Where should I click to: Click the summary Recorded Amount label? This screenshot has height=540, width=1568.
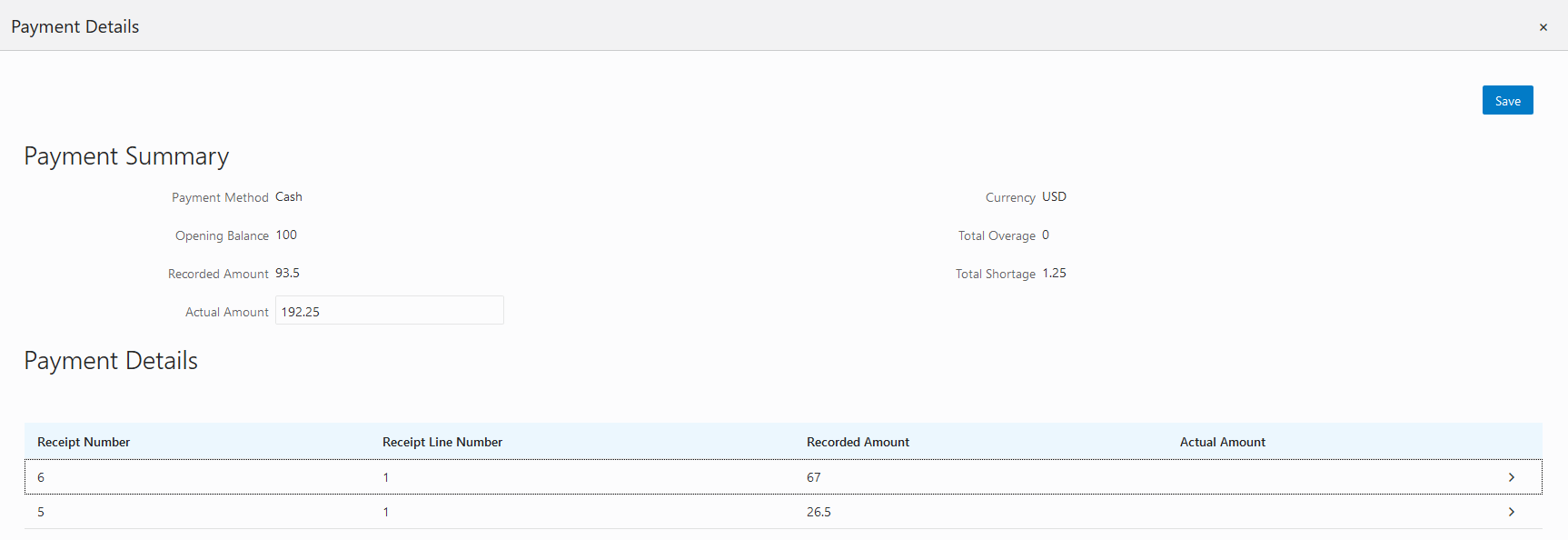tap(218, 274)
